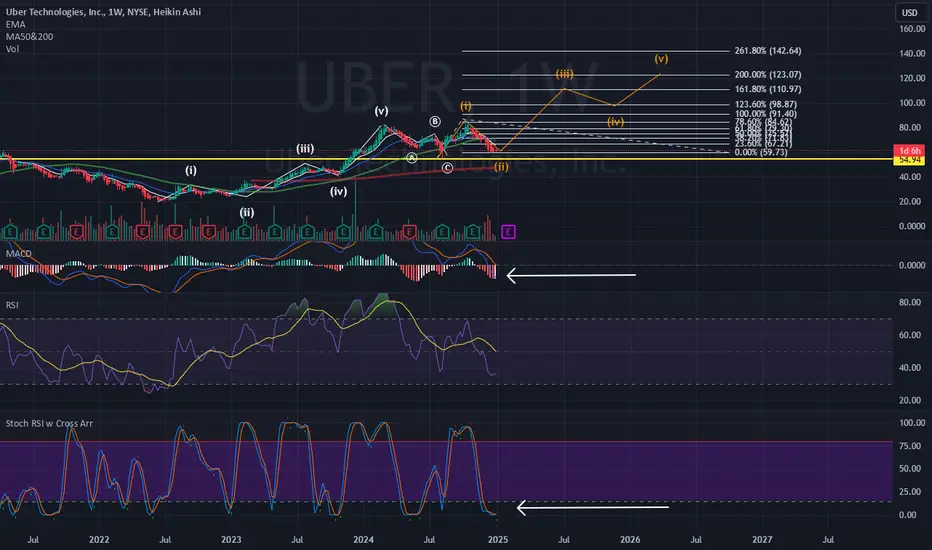Screen dimensions: 932x550
Task: Select the white (i) wave label
Action: (190, 170)
